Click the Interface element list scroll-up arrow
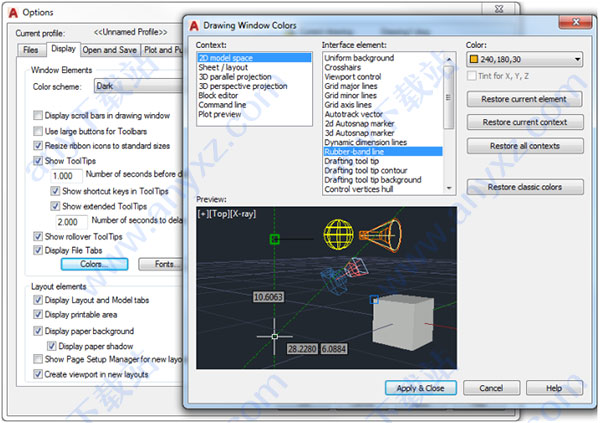 click(x=449, y=59)
